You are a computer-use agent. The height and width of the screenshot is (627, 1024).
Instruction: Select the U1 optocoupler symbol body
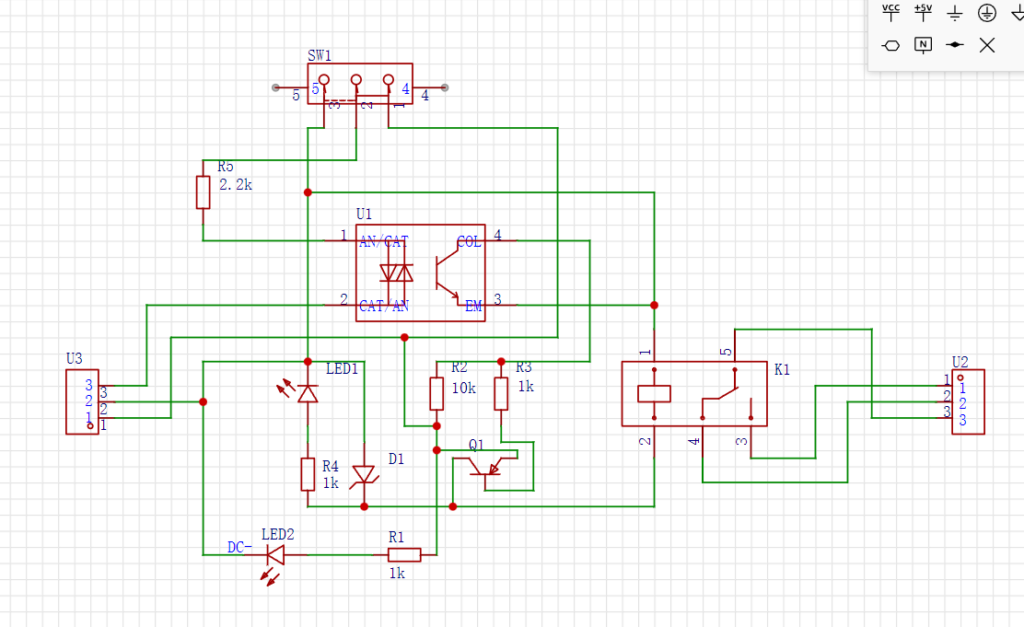(421, 273)
